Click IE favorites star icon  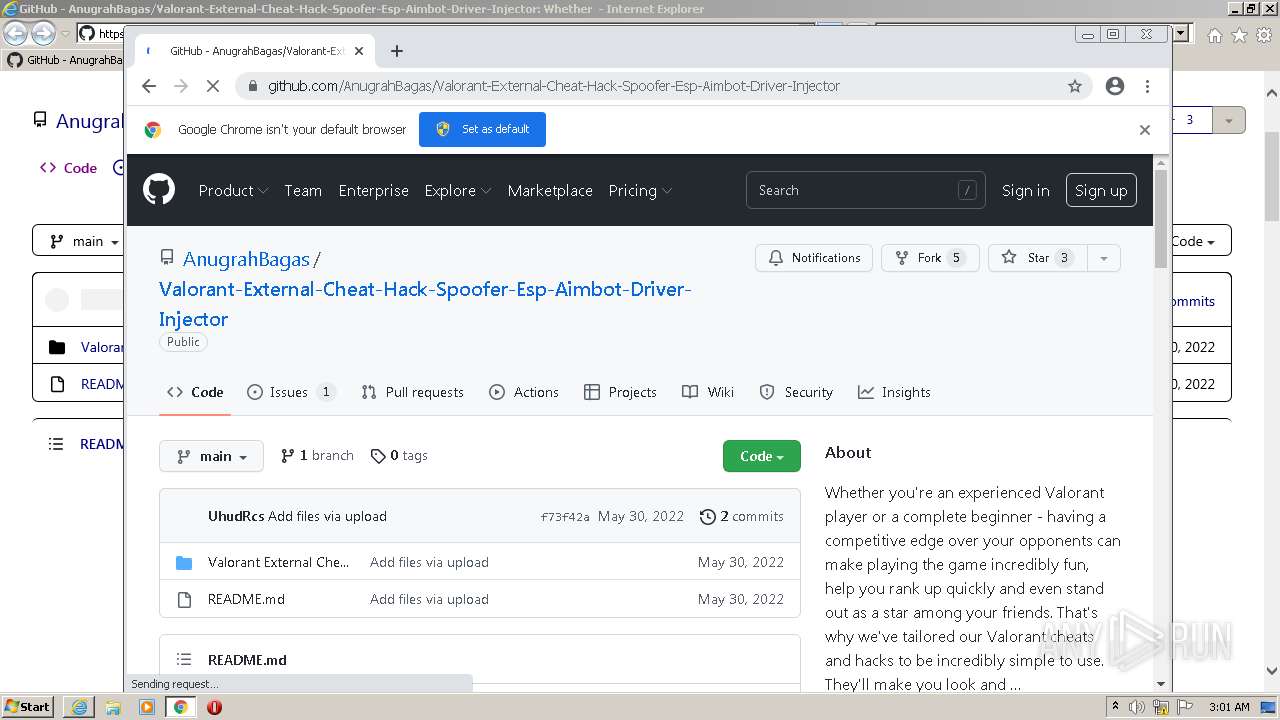coord(1239,34)
